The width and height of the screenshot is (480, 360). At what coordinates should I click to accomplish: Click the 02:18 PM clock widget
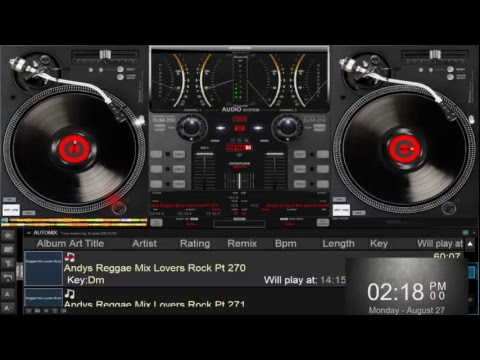click(x=406, y=286)
